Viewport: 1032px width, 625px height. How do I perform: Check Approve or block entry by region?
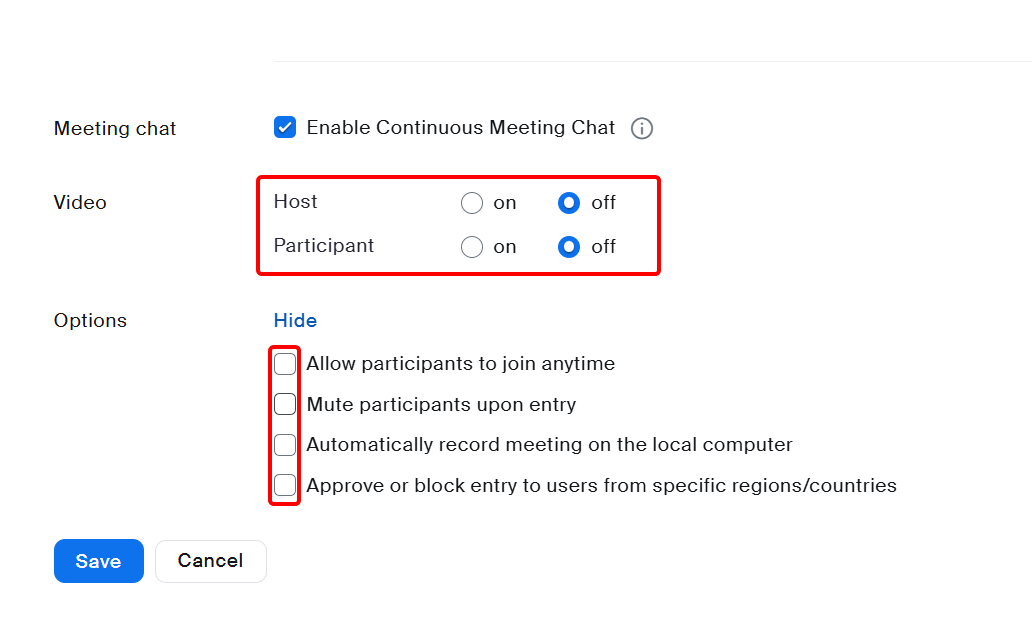[285, 485]
